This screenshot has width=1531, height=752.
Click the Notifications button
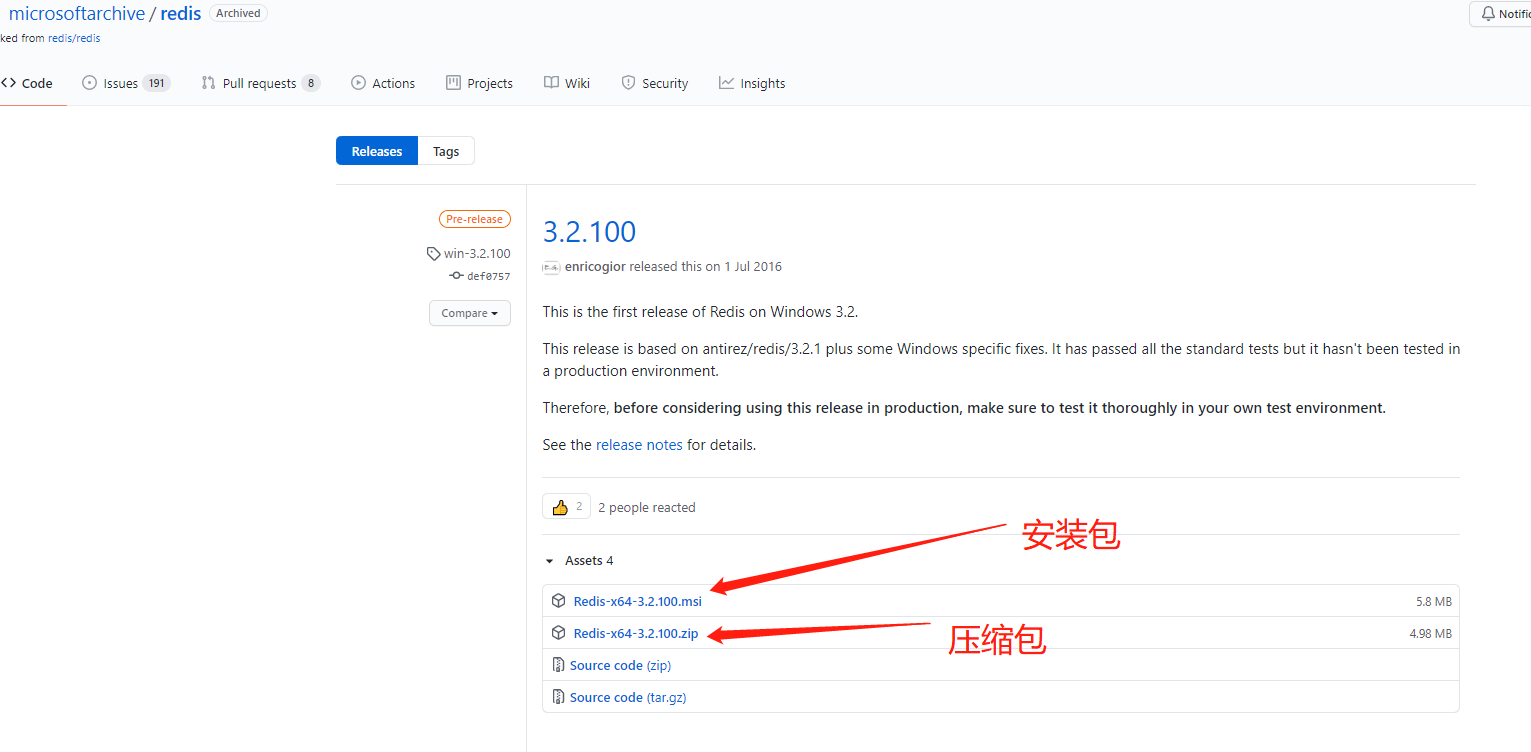tap(1500, 14)
